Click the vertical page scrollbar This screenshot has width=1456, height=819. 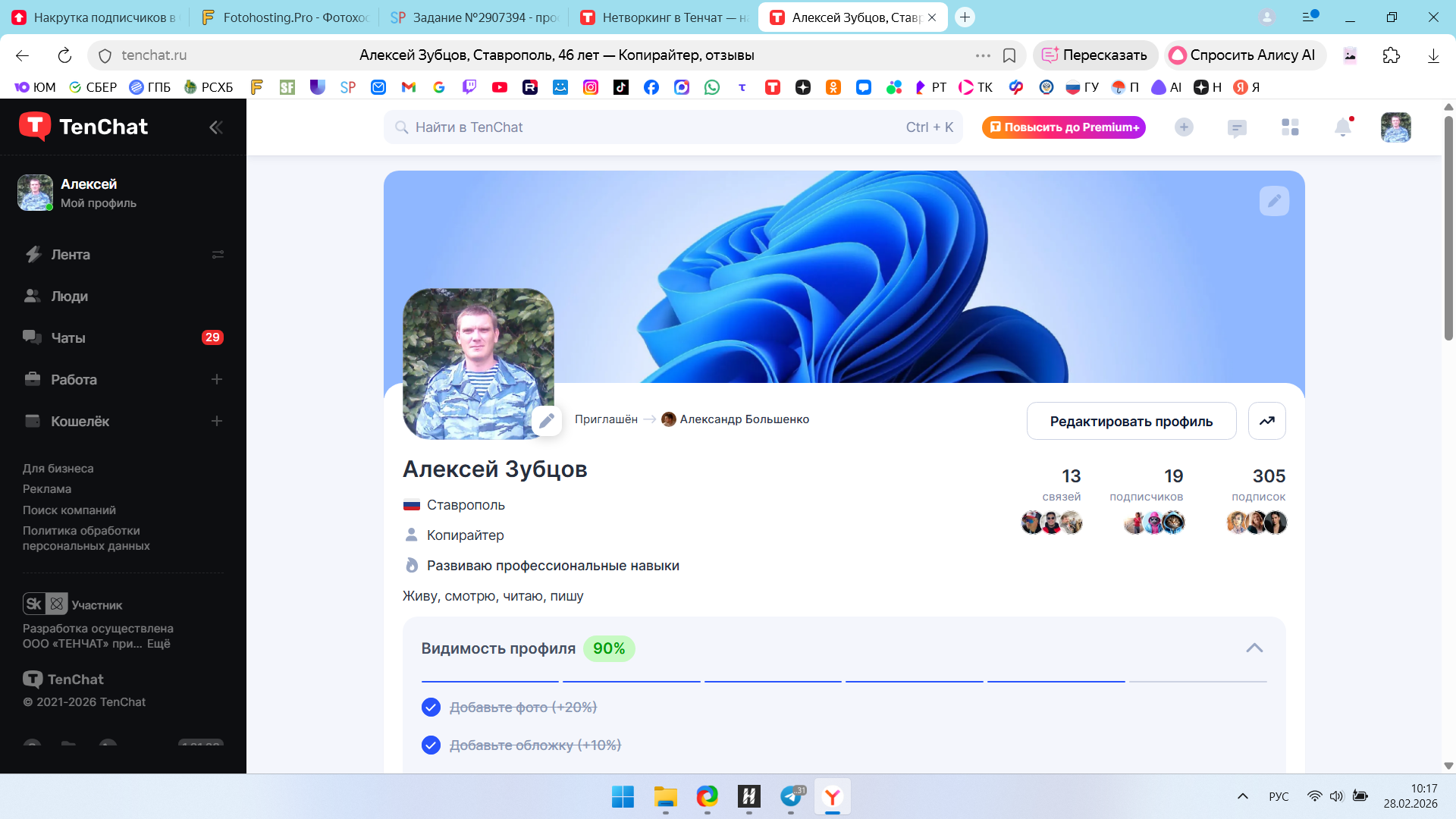pyautogui.click(x=1448, y=227)
